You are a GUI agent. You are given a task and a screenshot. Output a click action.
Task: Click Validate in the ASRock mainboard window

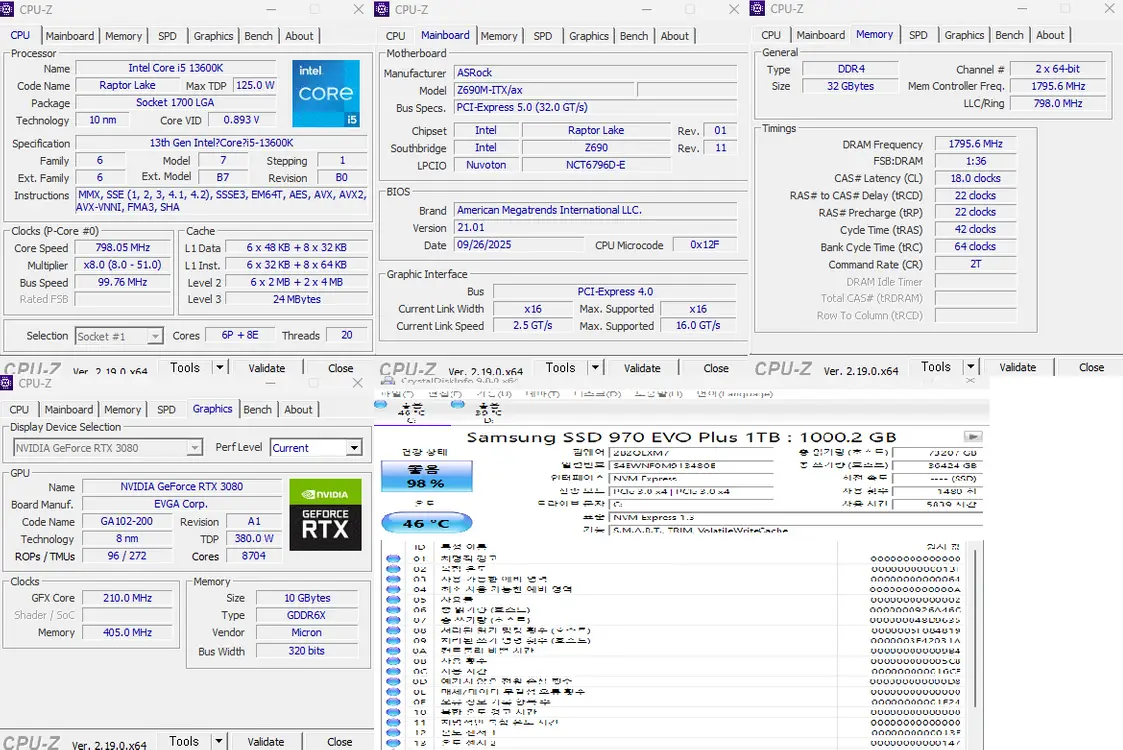pos(642,367)
